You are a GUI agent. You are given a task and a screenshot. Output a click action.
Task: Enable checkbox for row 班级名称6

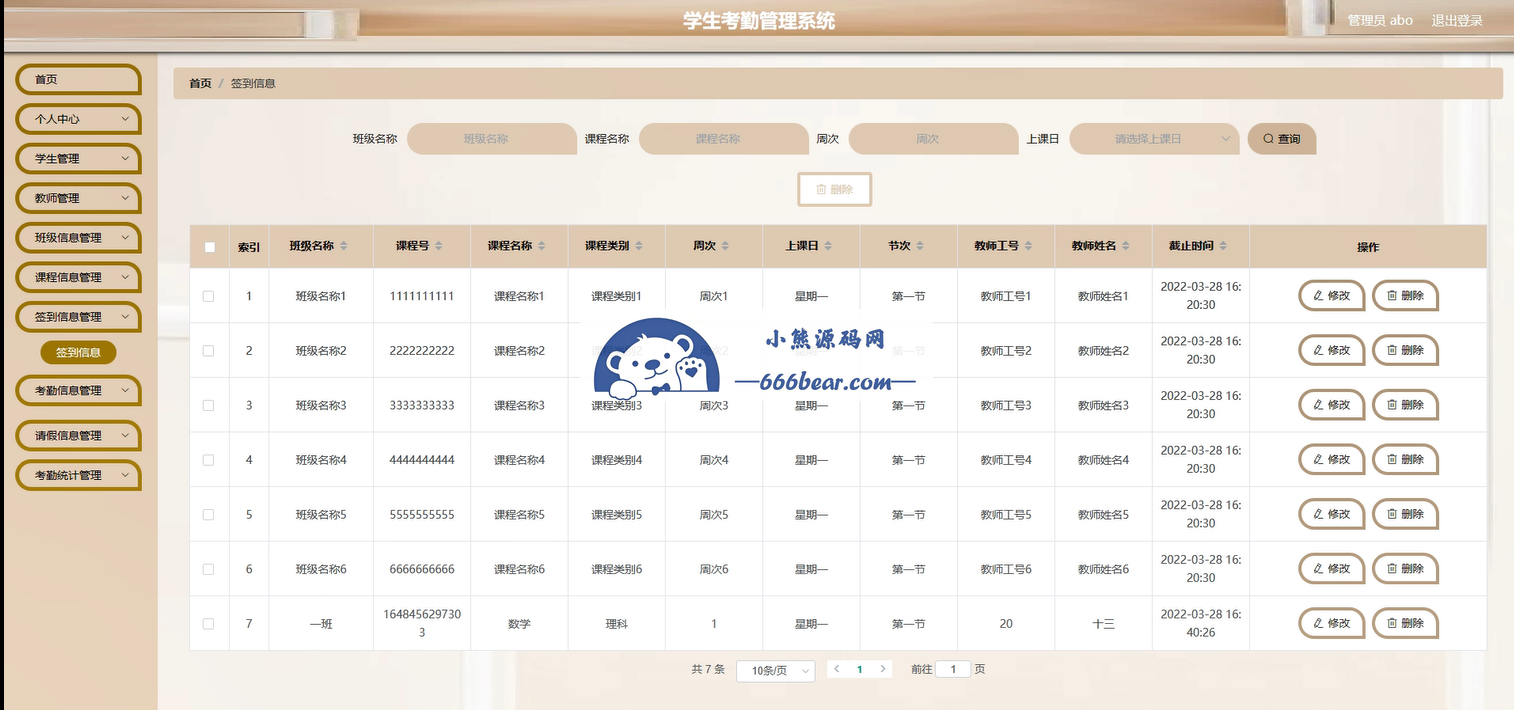(208, 569)
